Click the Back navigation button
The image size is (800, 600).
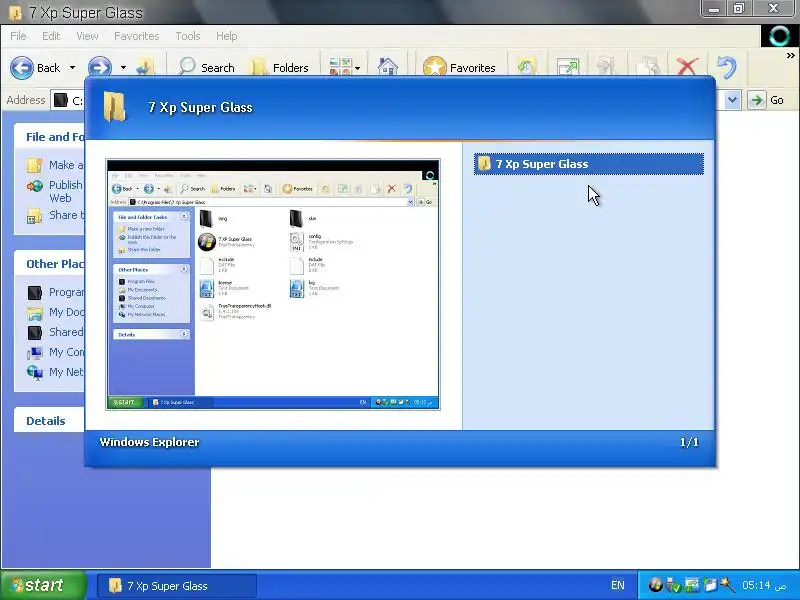35,67
